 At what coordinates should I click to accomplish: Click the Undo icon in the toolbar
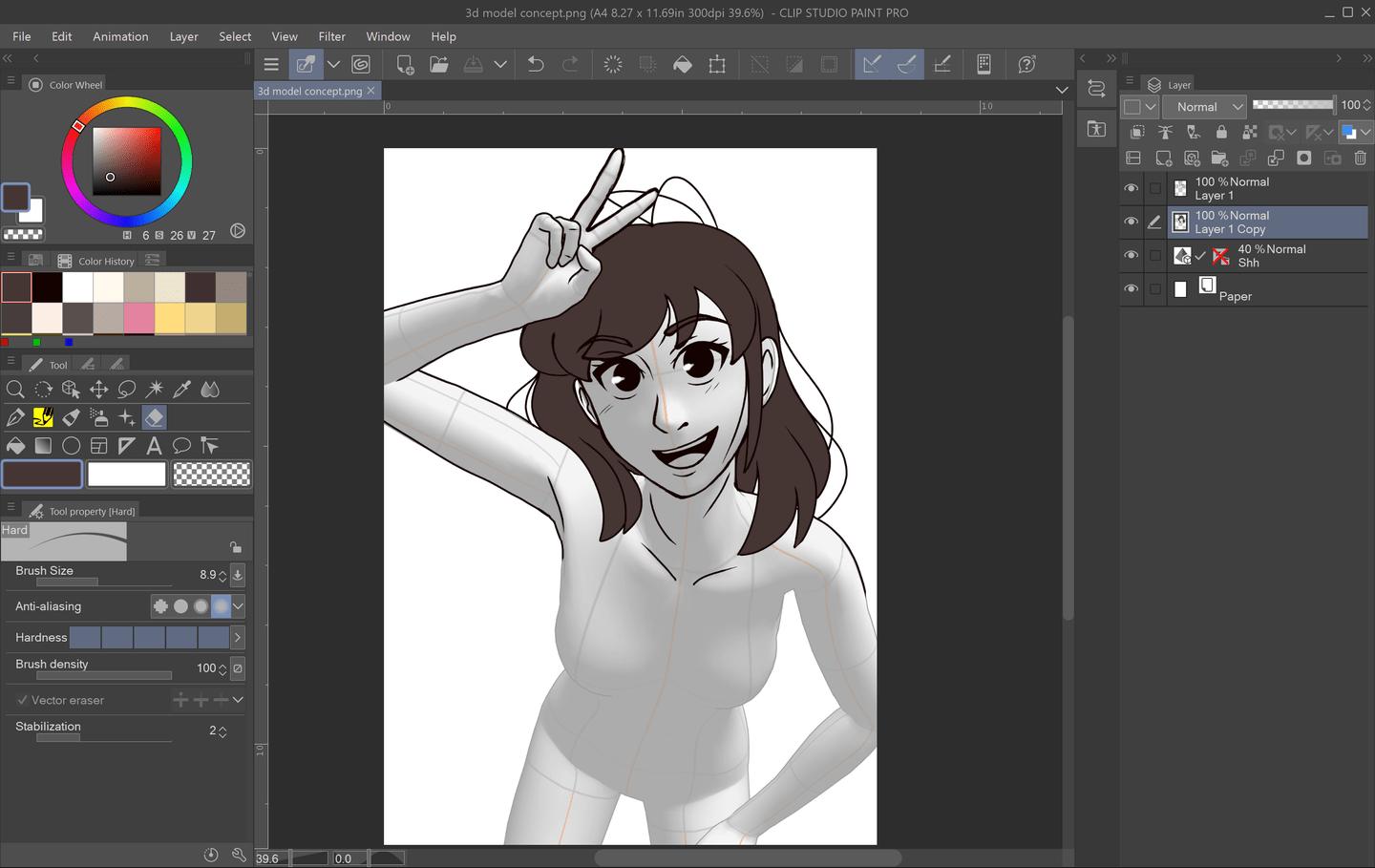pos(535,64)
